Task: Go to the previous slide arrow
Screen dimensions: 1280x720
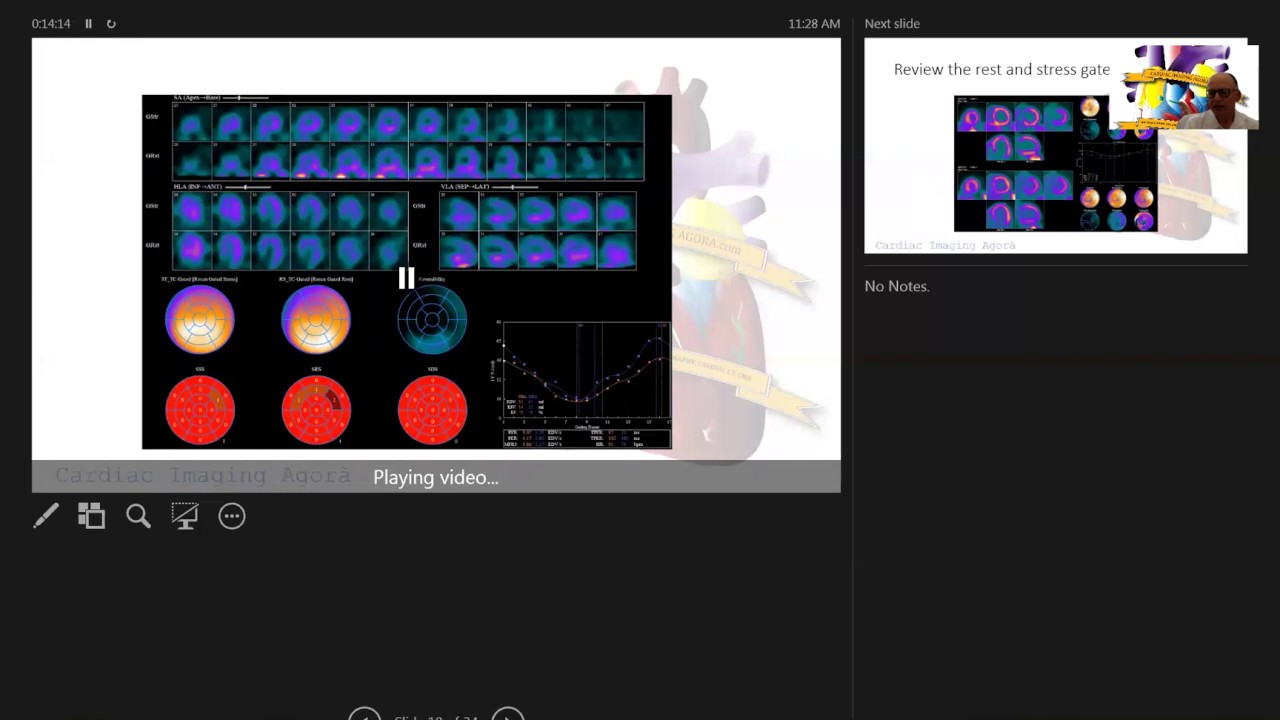Action: 364,714
